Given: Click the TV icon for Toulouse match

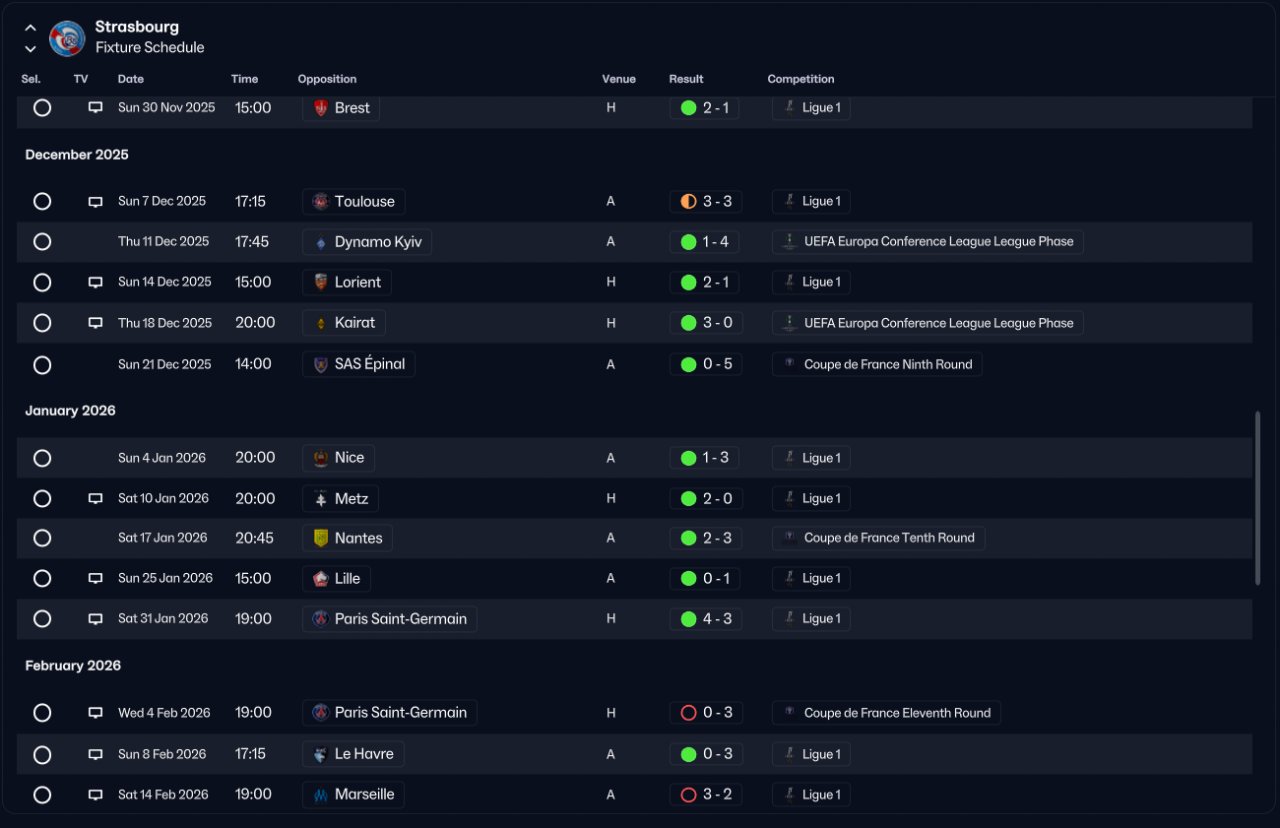Looking at the screenshot, I should click(x=95, y=202).
